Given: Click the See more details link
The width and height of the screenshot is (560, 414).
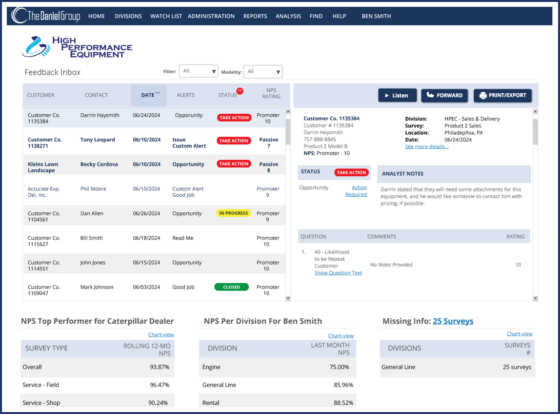Looking at the screenshot, I should (427, 146).
